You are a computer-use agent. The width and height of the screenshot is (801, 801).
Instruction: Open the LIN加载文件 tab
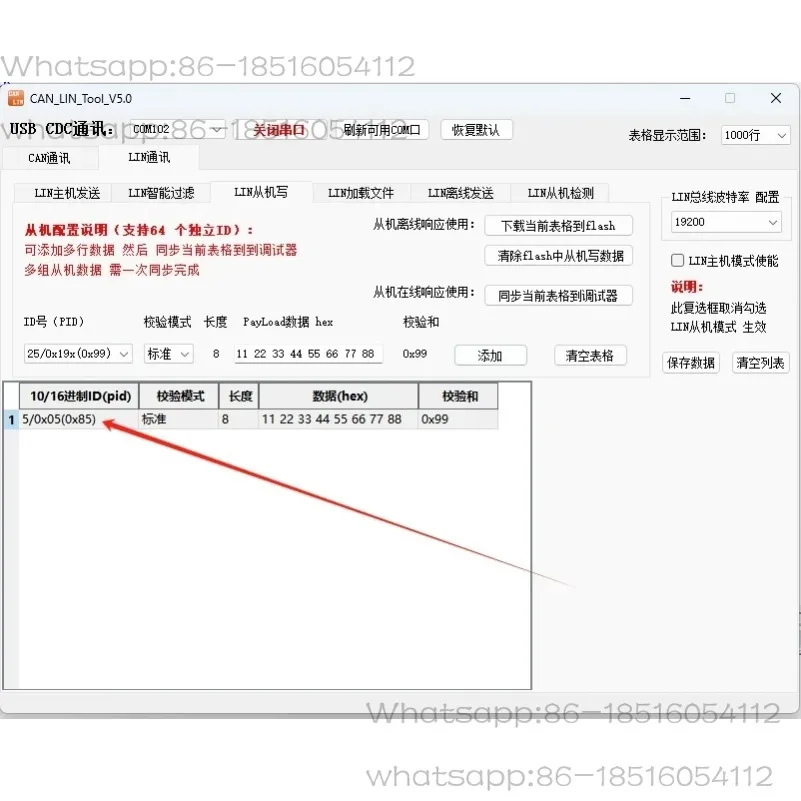tap(361, 193)
